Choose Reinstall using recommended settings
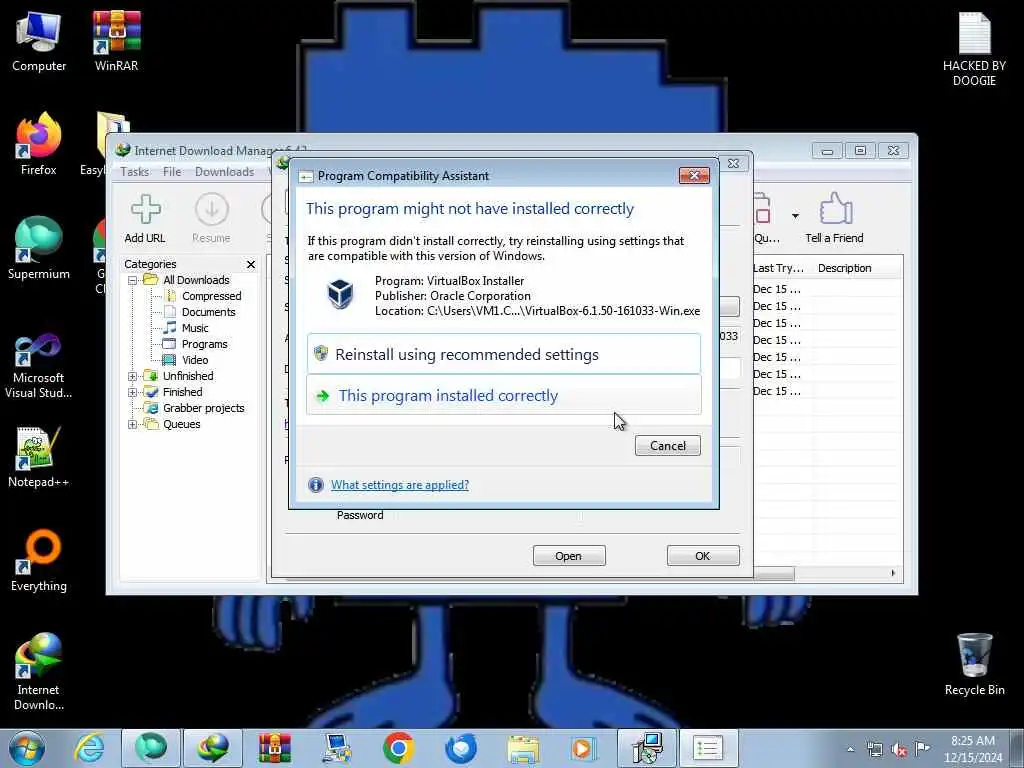Screen dimensions: 1024x768 pyautogui.click(x=504, y=354)
